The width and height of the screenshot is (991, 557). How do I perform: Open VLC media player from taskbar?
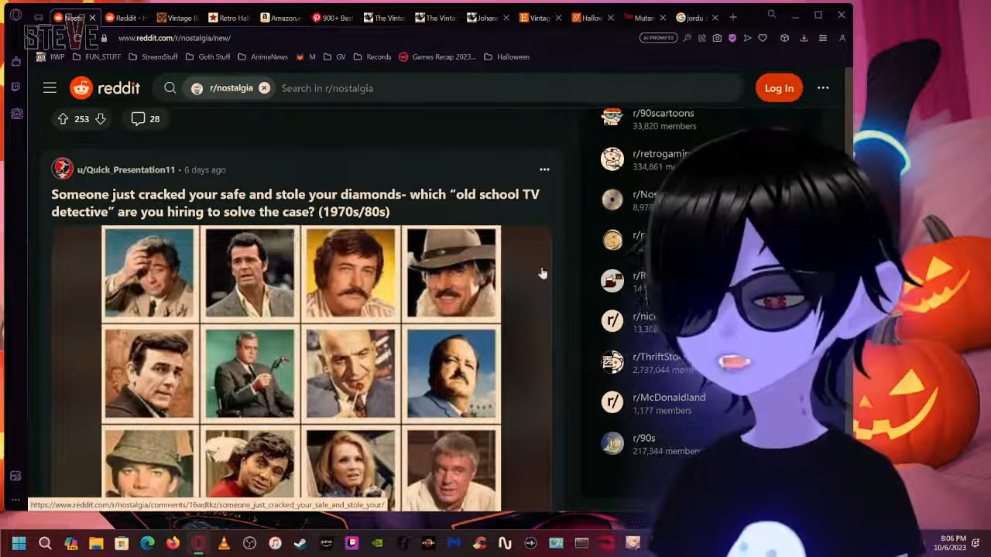pos(224,543)
